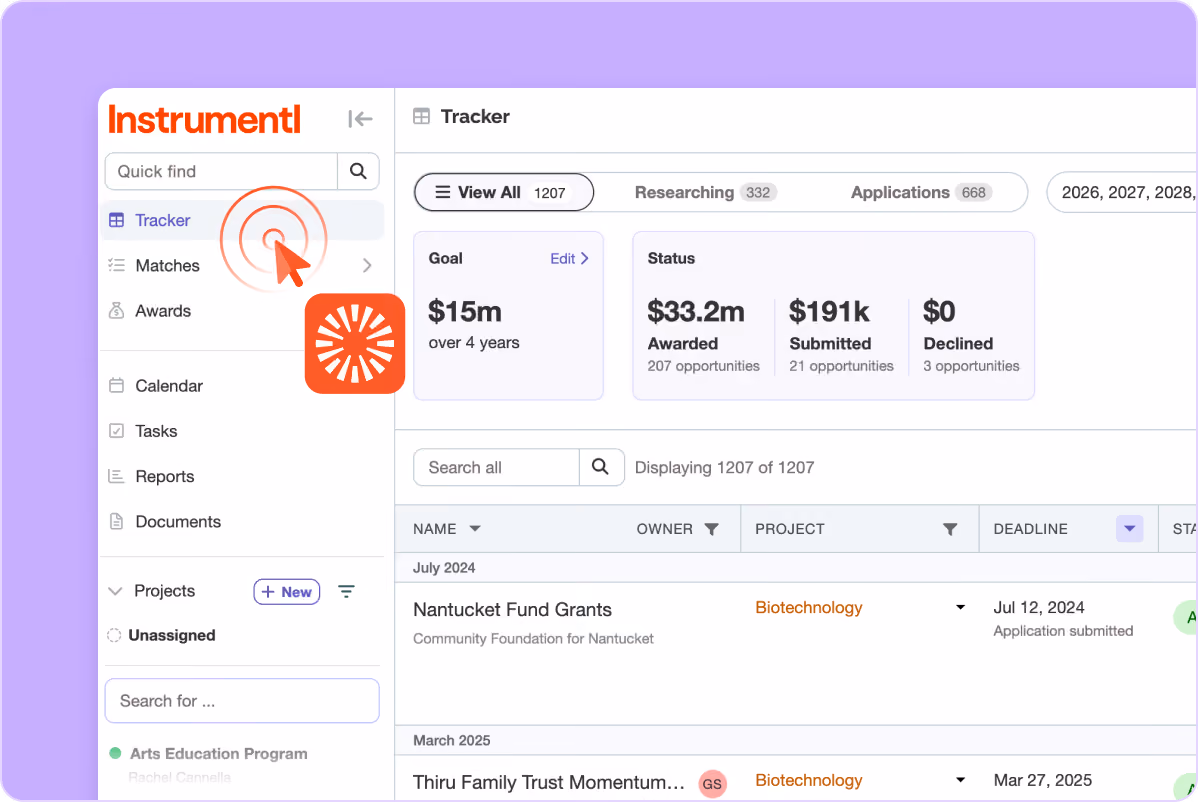Open the Arts Education Program project
The width and height of the screenshot is (1198, 802).
point(219,754)
